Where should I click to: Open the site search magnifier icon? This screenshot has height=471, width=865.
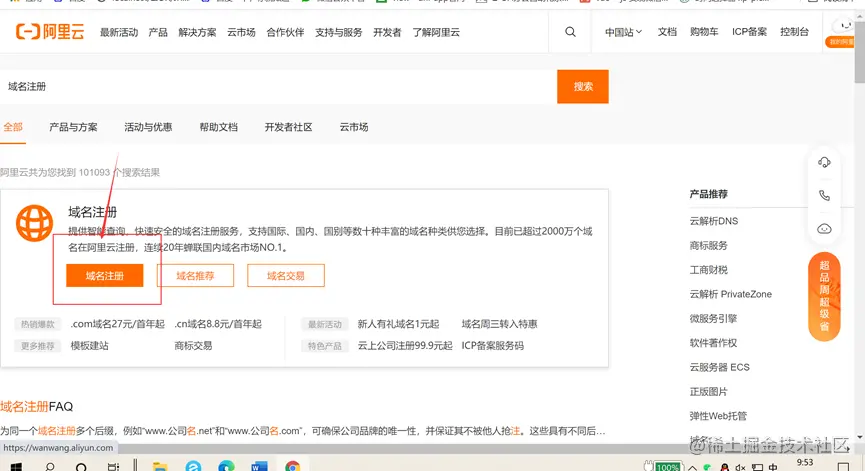(570, 32)
